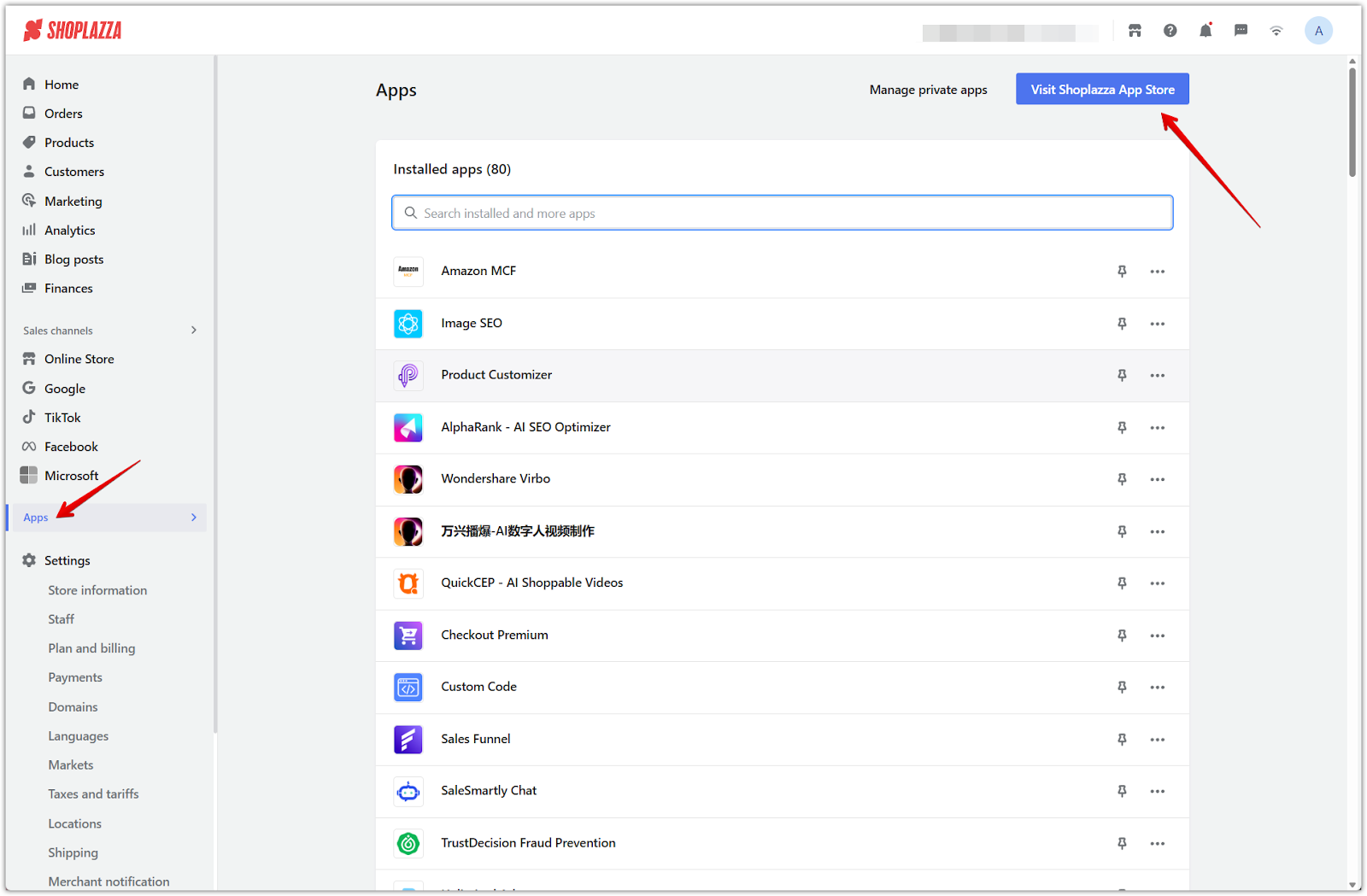Open the QuickCEP app icon
Screen dimensions: 1367x896
(x=408, y=583)
